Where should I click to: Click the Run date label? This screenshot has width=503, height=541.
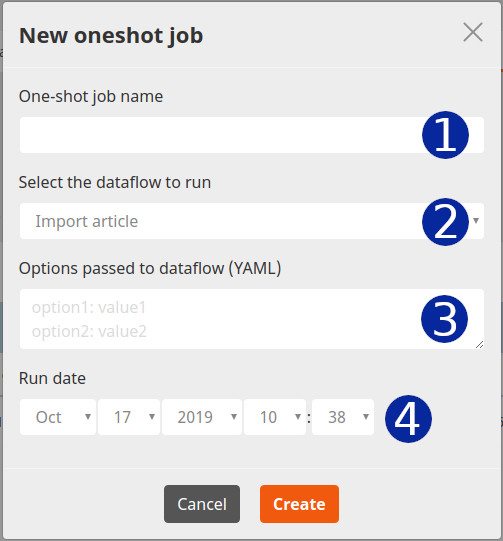coord(52,378)
